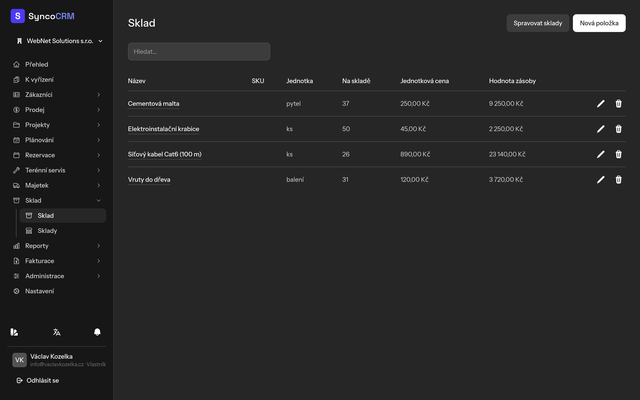The width and height of the screenshot is (640, 400).
Task: Click the Reporty chart icon
Action: [x=16, y=246]
